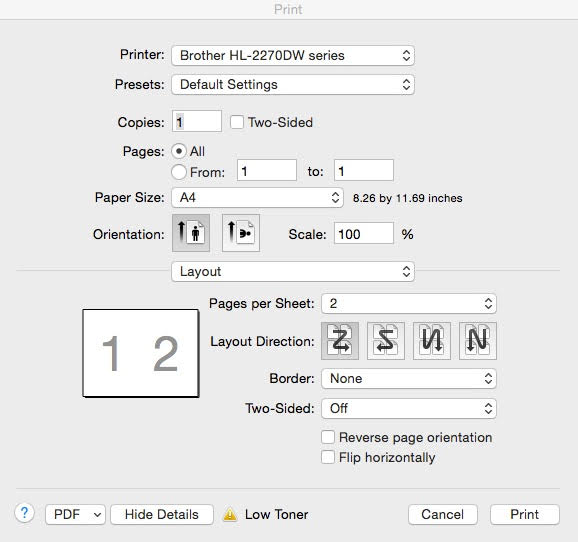Click the Low Toner warning icon
The height and width of the screenshot is (542, 578).
230,514
